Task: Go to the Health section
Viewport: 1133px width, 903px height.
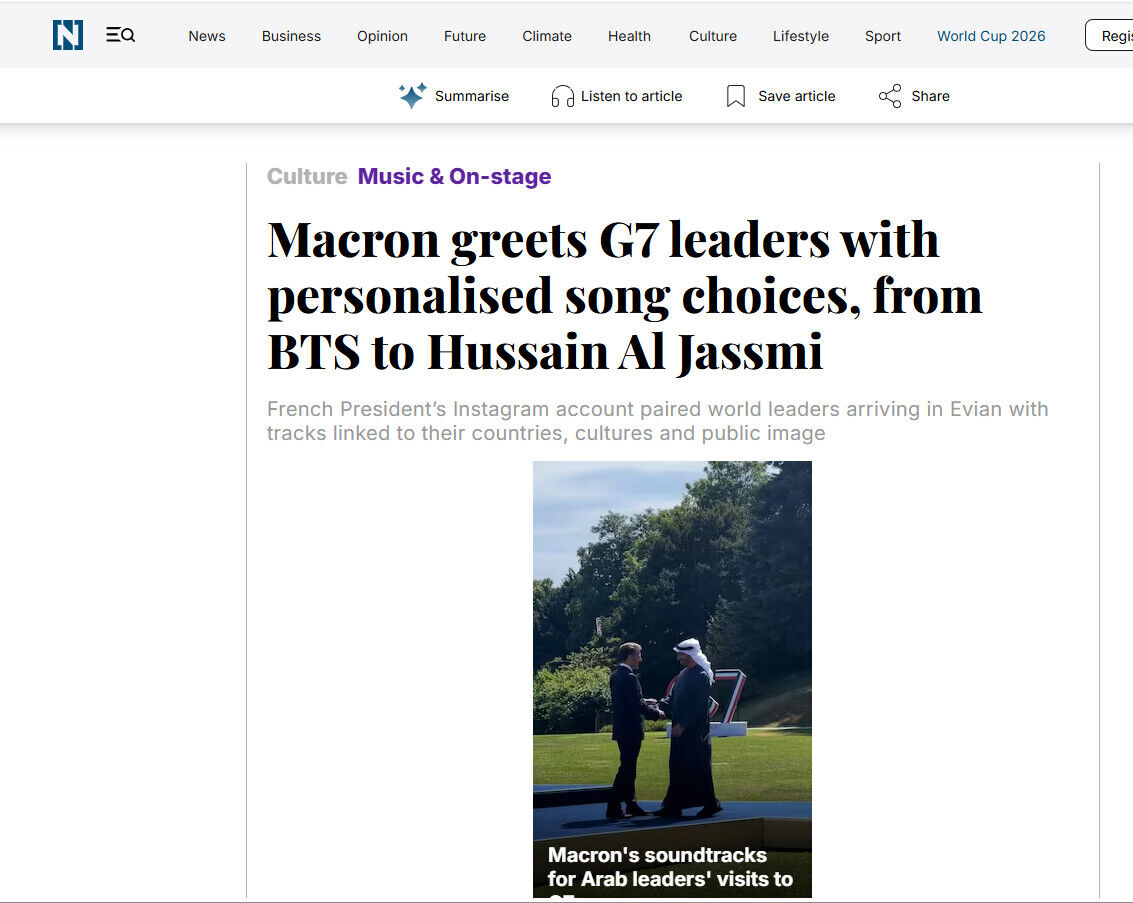Action: [629, 36]
